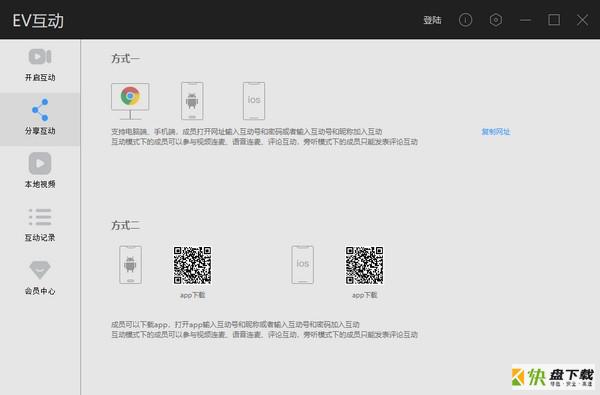Click app下载 label under iOS QR code
The height and width of the screenshot is (395, 600).
[364, 295]
